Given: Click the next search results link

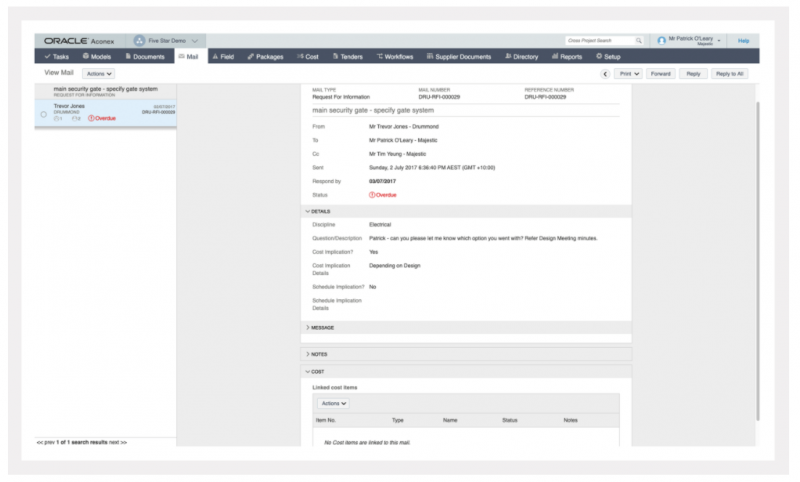Looking at the screenshot, I should click(118, 442).
